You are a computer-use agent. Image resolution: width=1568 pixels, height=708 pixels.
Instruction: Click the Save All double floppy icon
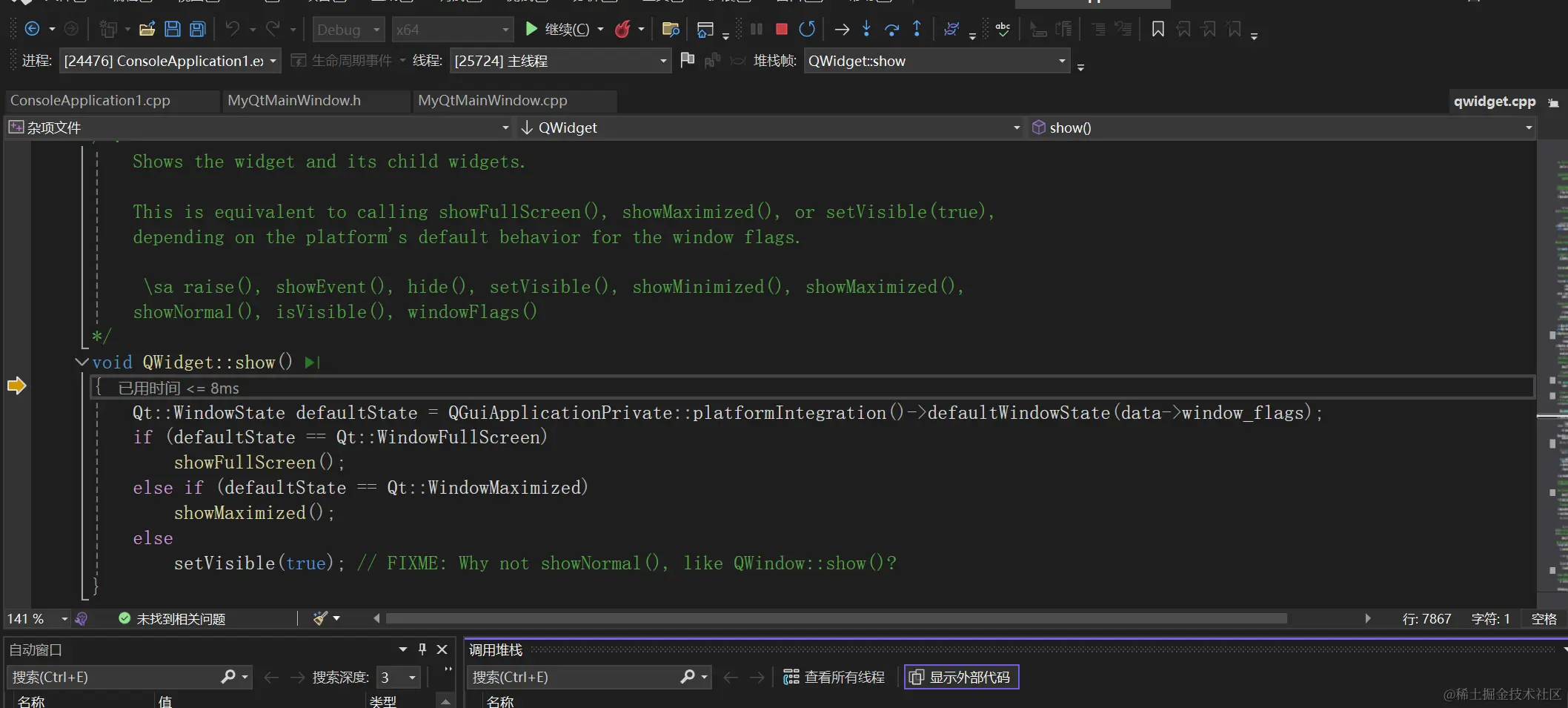tap(198, 29)
